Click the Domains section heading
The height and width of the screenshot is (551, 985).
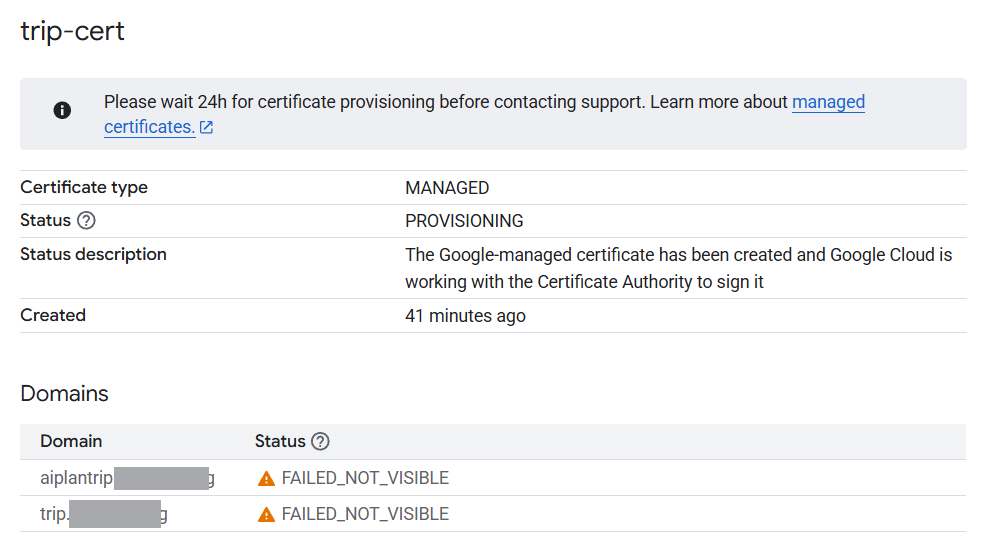click(64, 393)
